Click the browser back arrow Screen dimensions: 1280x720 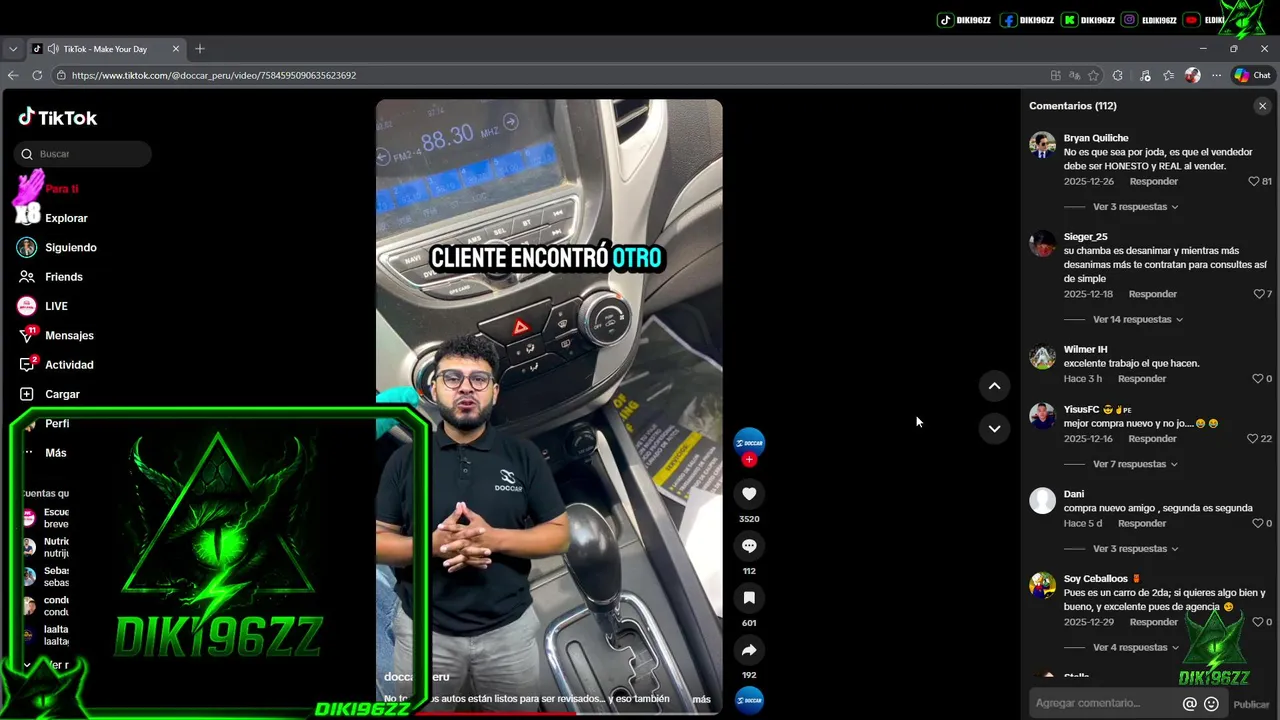tap(13, 75)
